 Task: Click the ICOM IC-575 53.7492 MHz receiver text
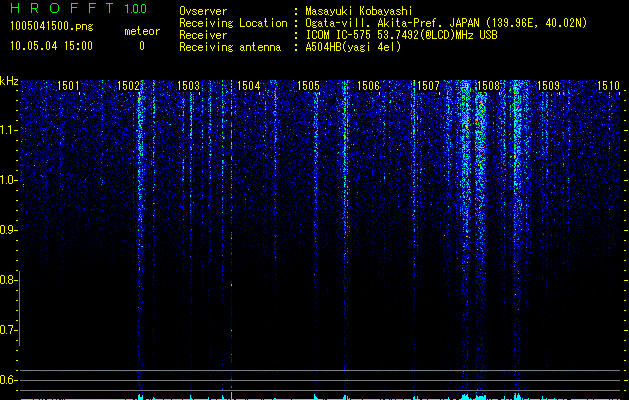[x=401, y=35]
